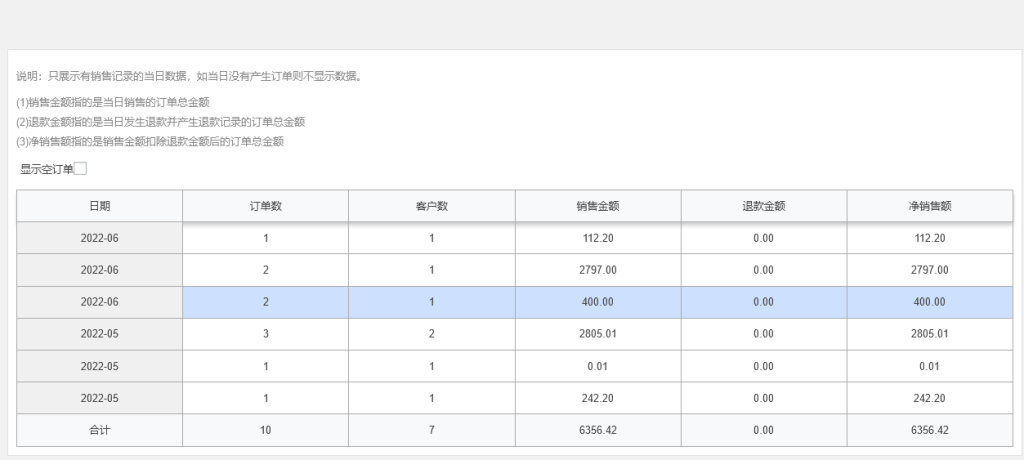1024x460 pixels.
Task: Select the 净销售额 column header
Action: coord(929,206)
